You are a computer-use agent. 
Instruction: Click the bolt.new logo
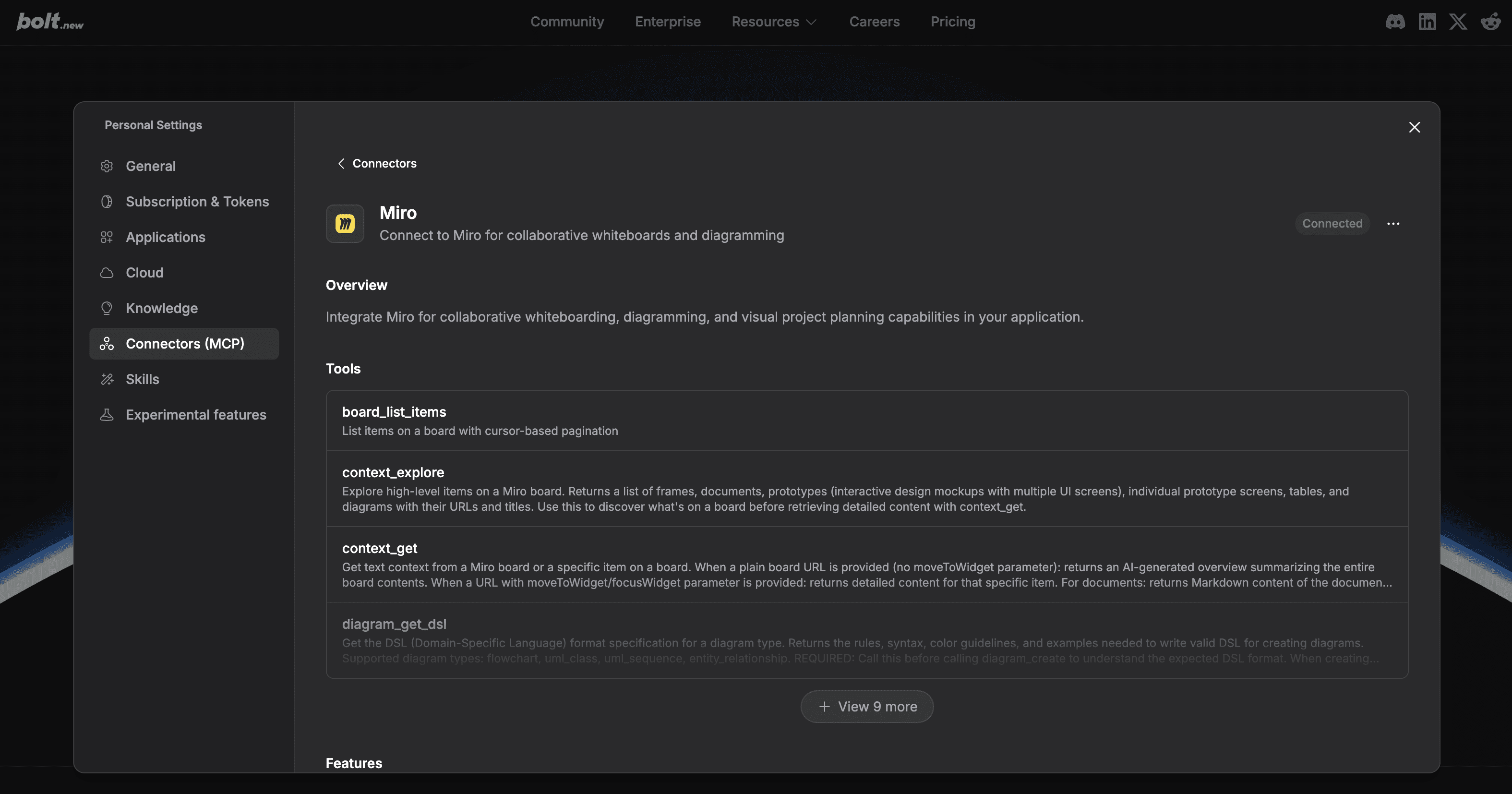(x=50, y=22)
